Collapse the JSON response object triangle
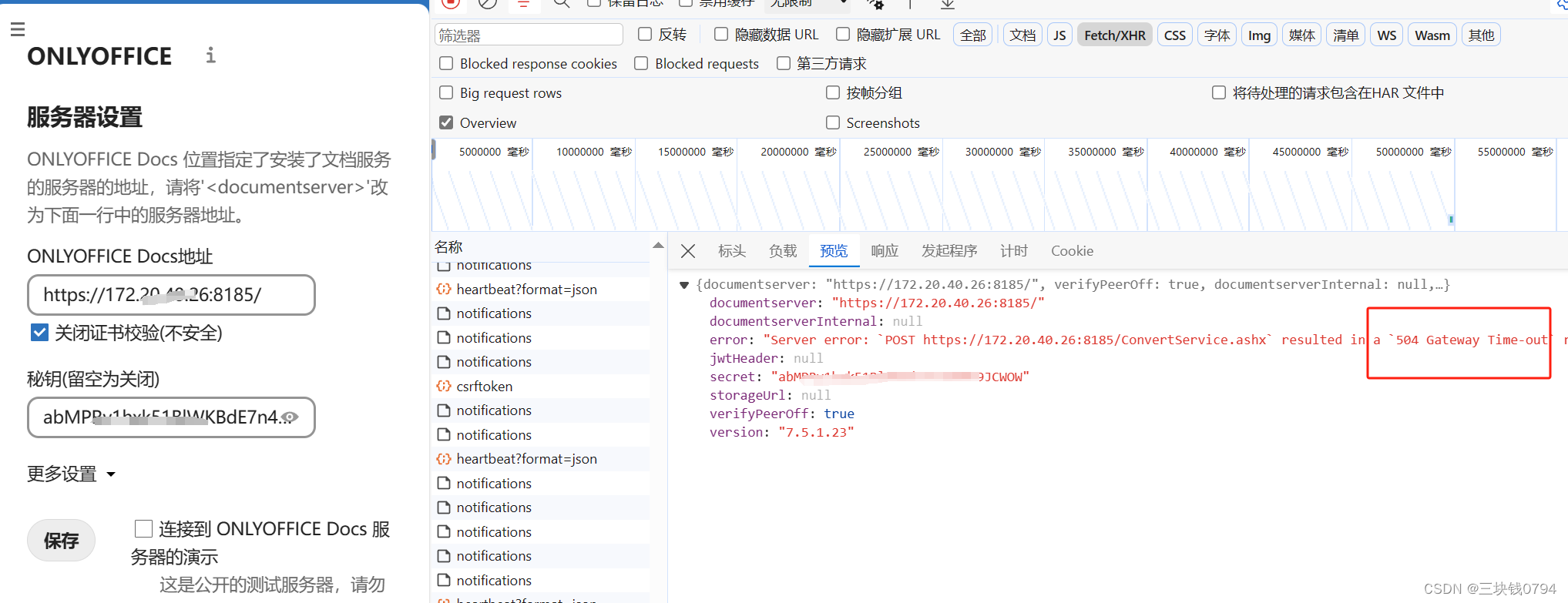Screen dimensions: 1568x603 683,285
